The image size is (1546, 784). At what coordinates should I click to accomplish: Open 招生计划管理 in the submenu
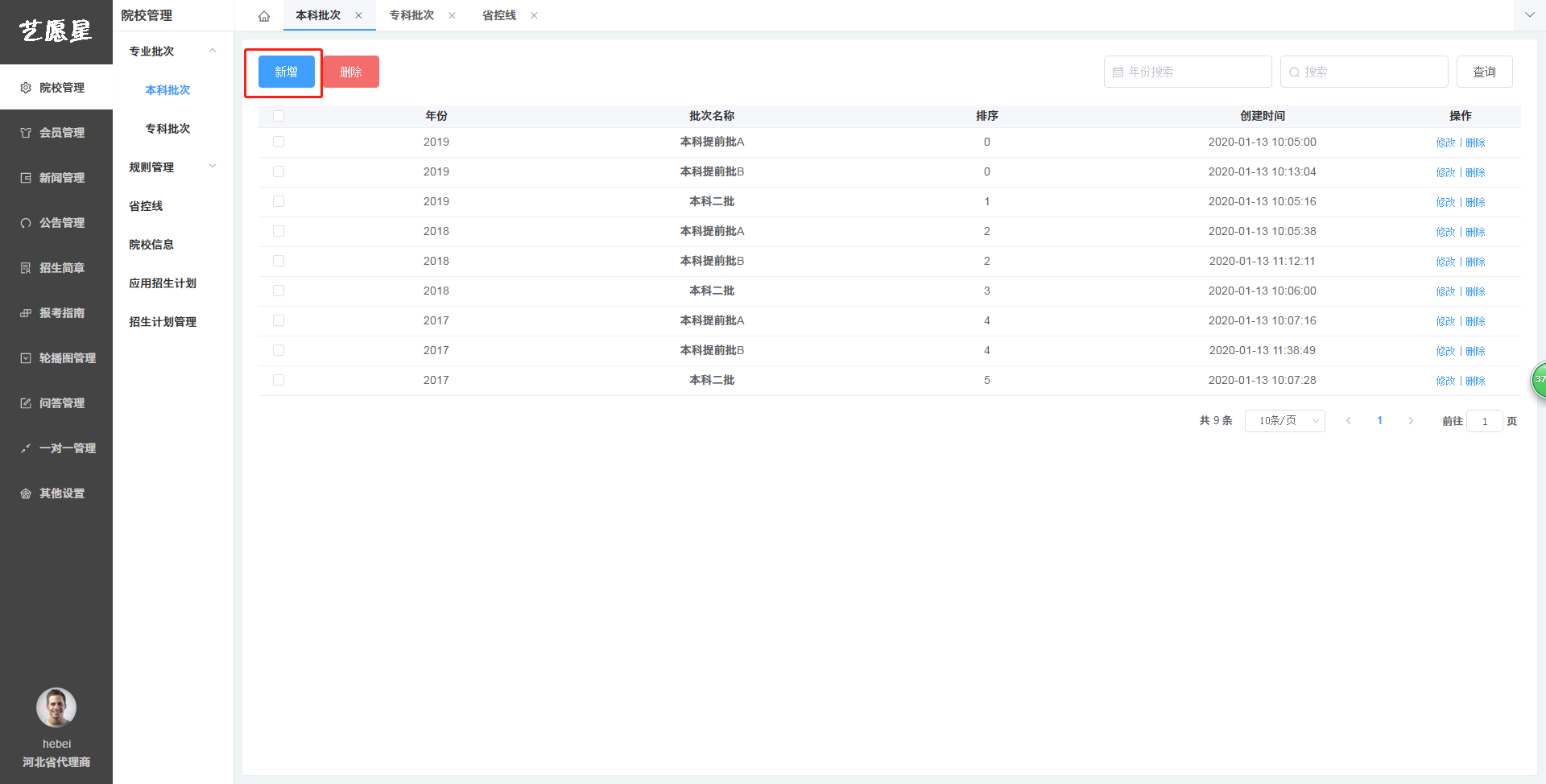(163, 322)
